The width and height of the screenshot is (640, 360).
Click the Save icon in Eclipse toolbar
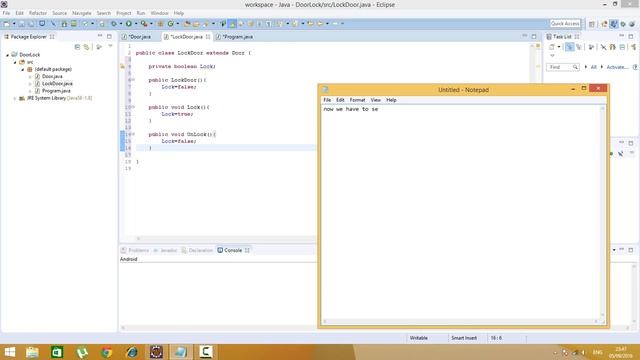[x=21, y=24]
